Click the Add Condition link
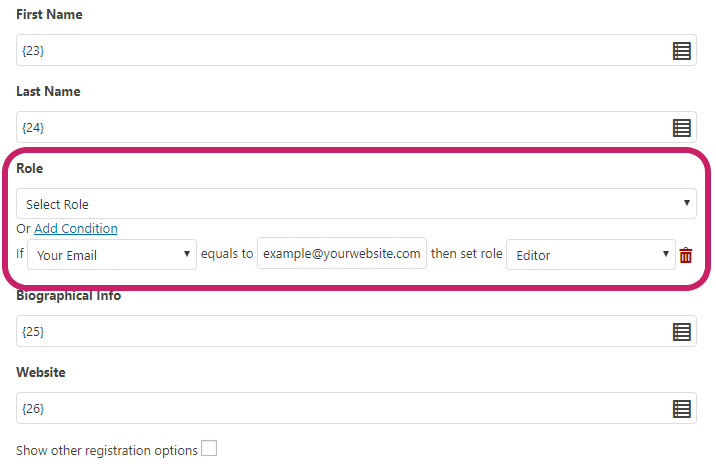Image resolution: width=716 pixels, height=467 pixels. coord(76,228)
